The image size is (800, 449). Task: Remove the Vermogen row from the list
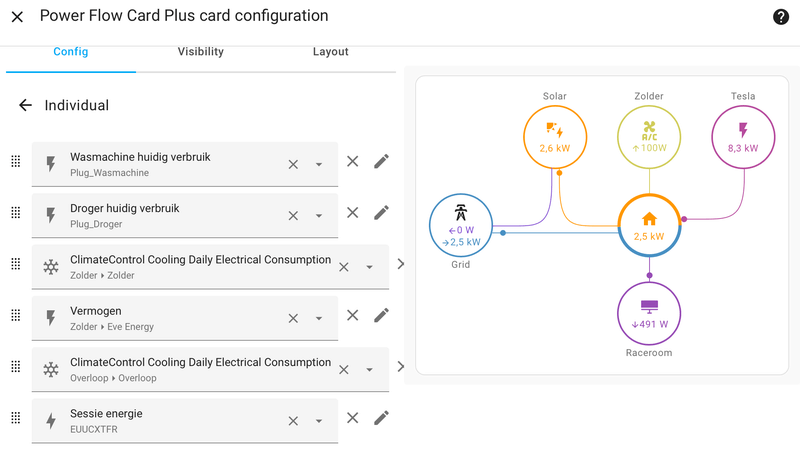[x=353, y=315]
